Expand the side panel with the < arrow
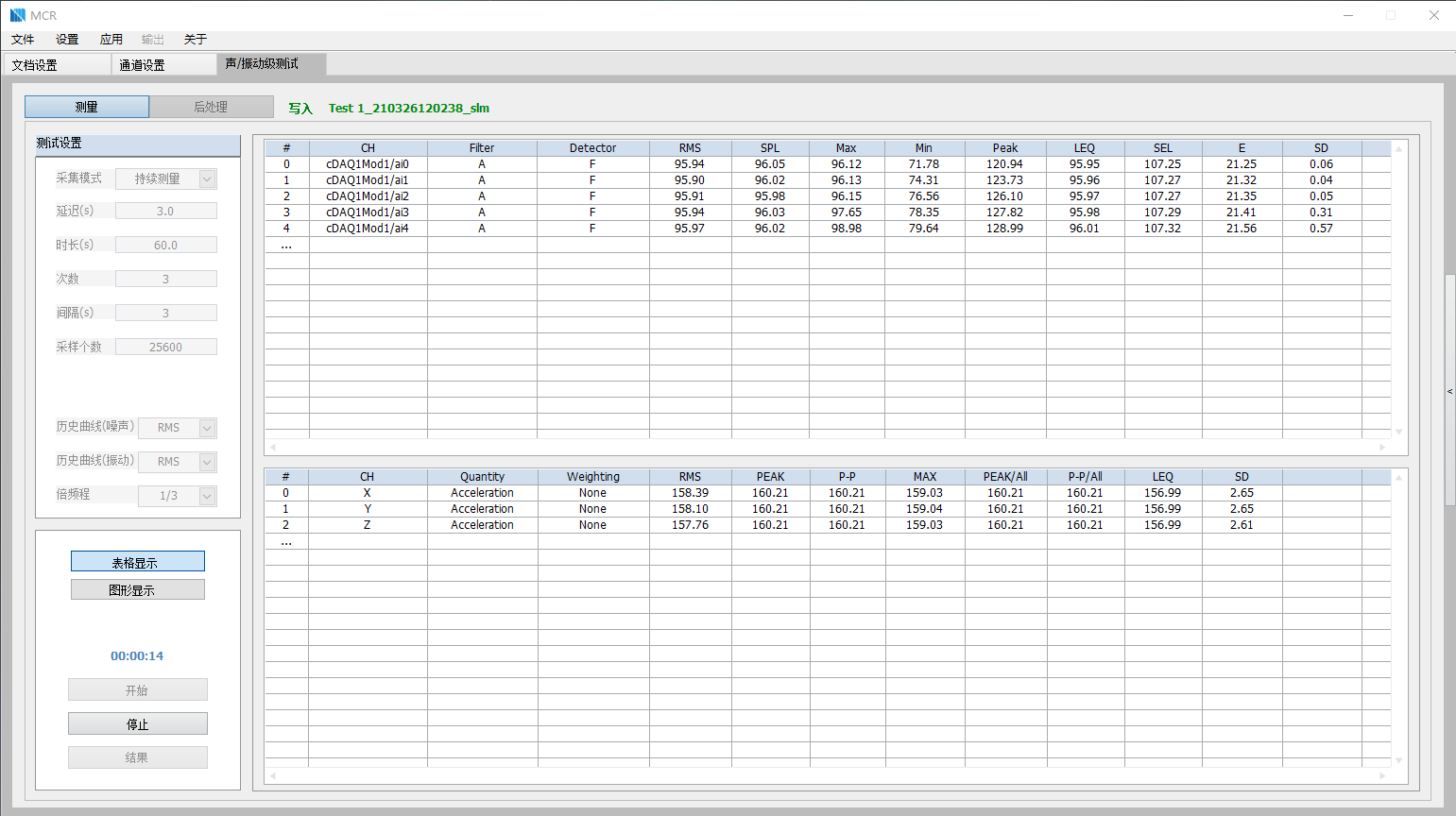Image resolution: width=1456 pixels, height=816 pixels. (x=1449, y=391)
